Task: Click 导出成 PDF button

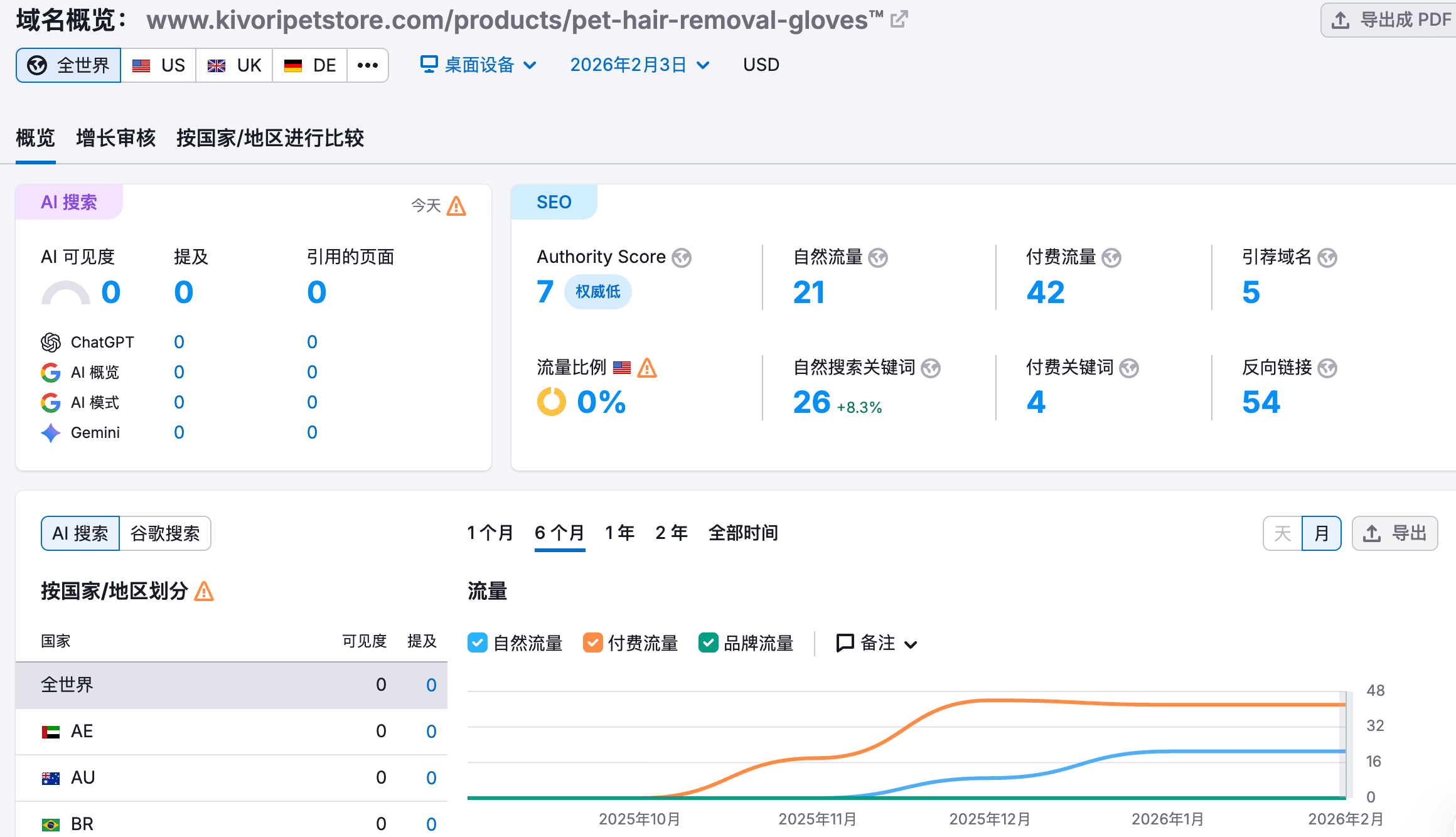Action: [x=1391, y=20]
